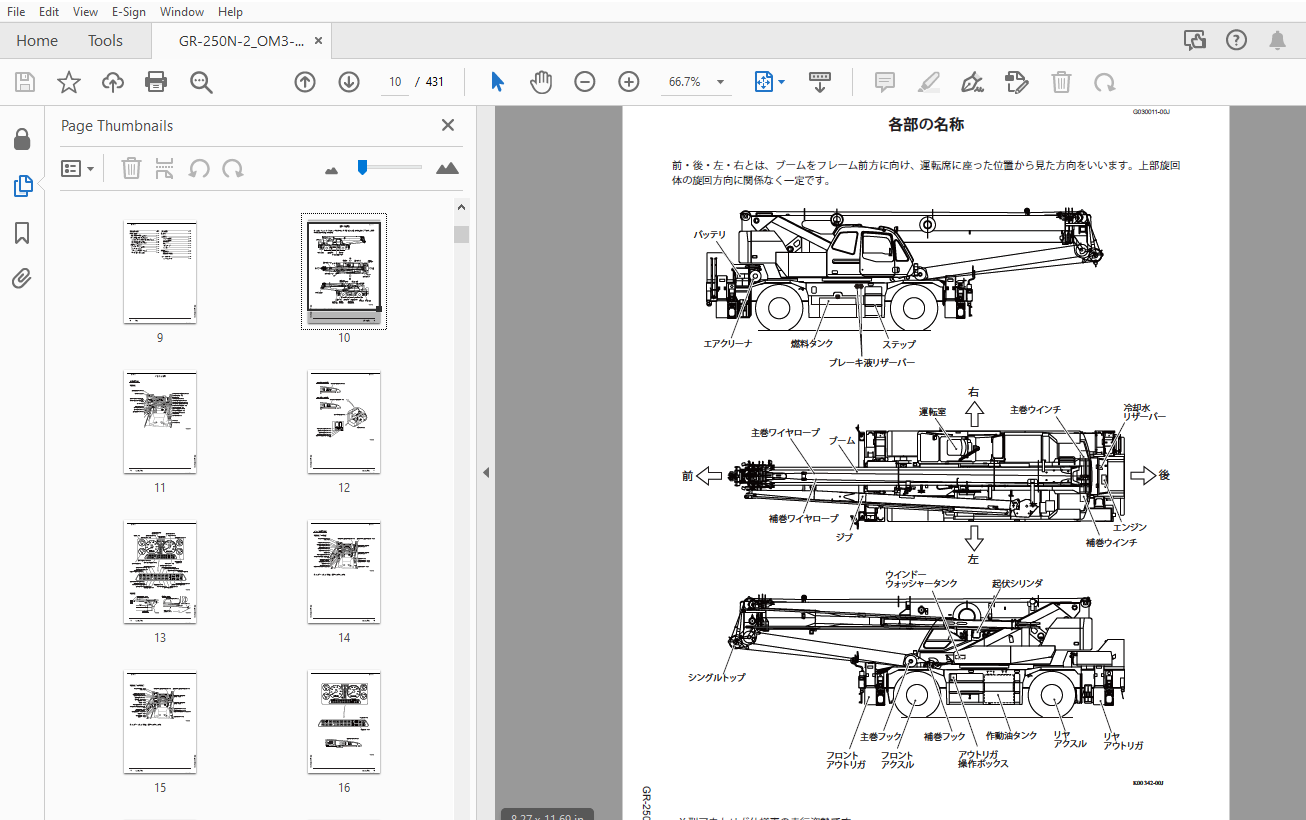The width and height of the screenshot is (1306, 820).
Task: Save the file with the floppy disk icon
Action: pos(24,82)
